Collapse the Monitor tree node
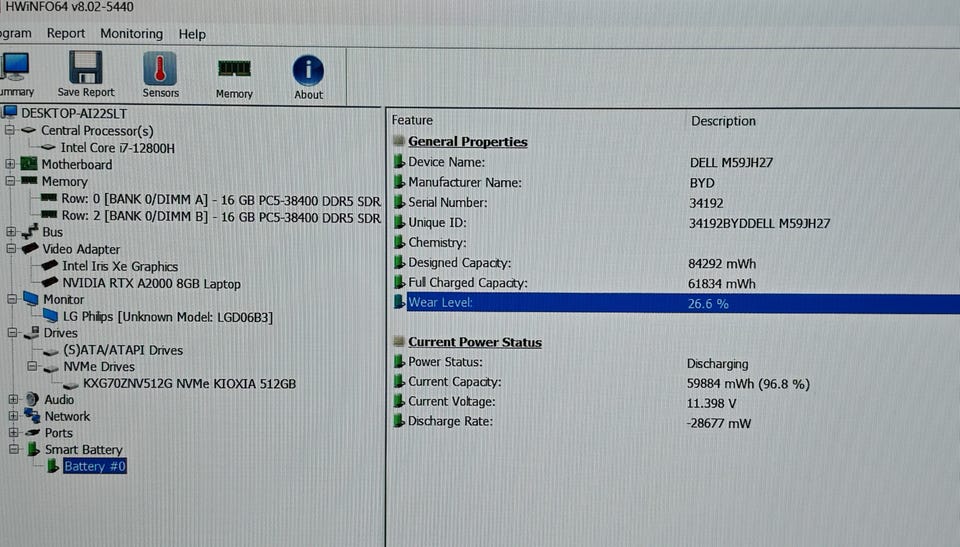The image size is (960, 547). [12, 299]
